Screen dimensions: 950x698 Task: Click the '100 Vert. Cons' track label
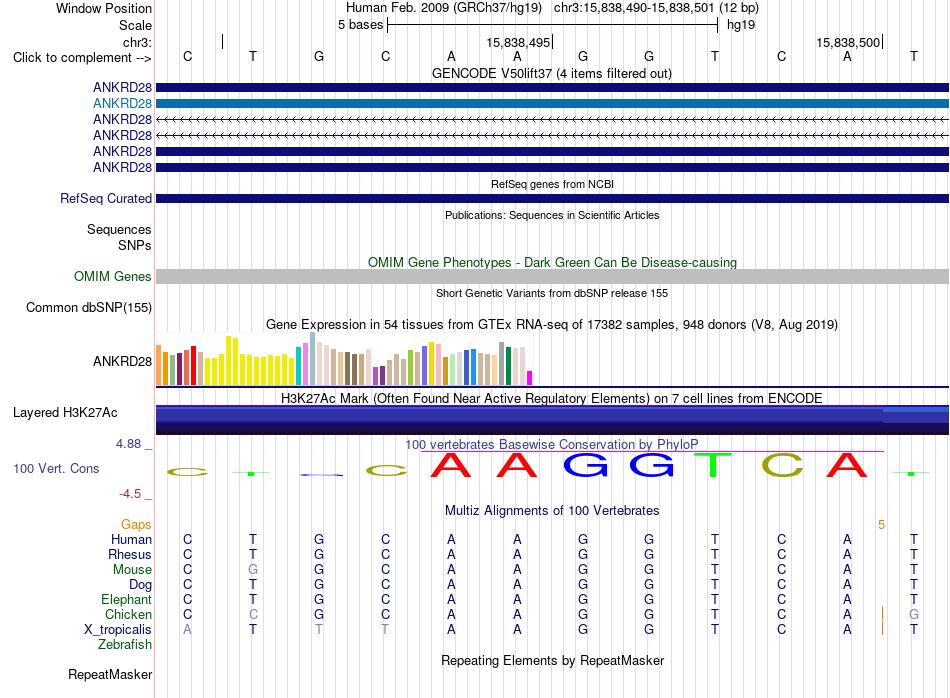click(x=56, y=469)
